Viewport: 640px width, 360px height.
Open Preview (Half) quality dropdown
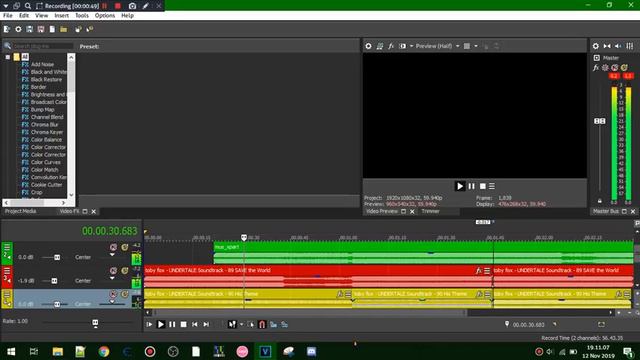point(458,46)
